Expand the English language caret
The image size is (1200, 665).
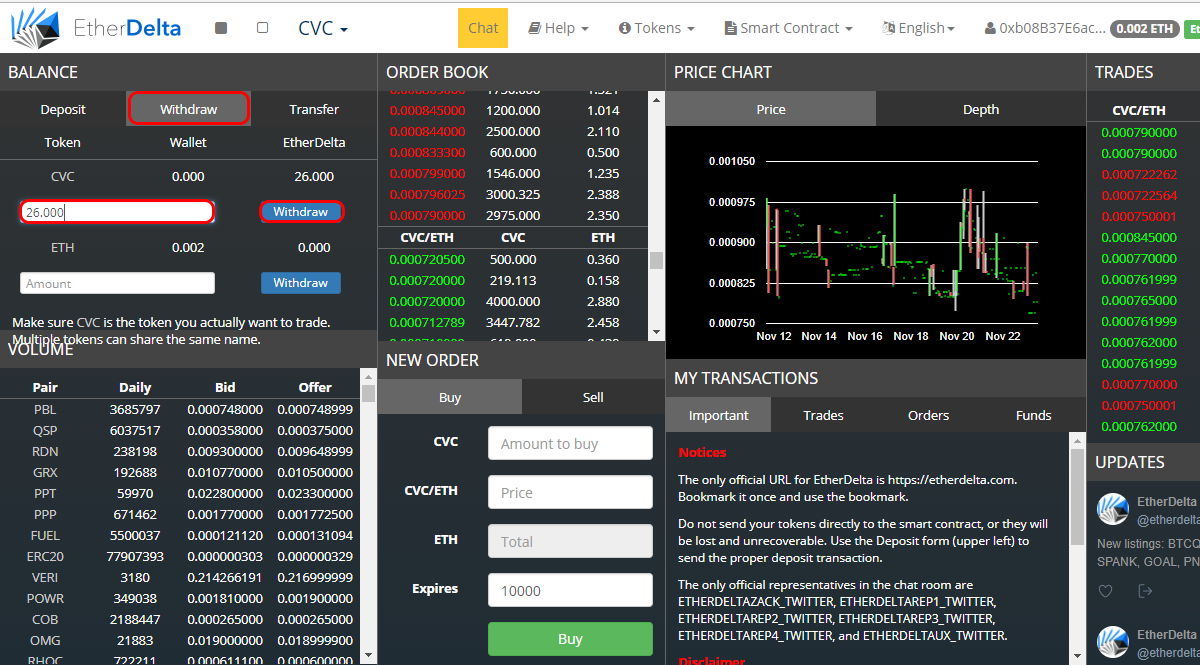951,29
